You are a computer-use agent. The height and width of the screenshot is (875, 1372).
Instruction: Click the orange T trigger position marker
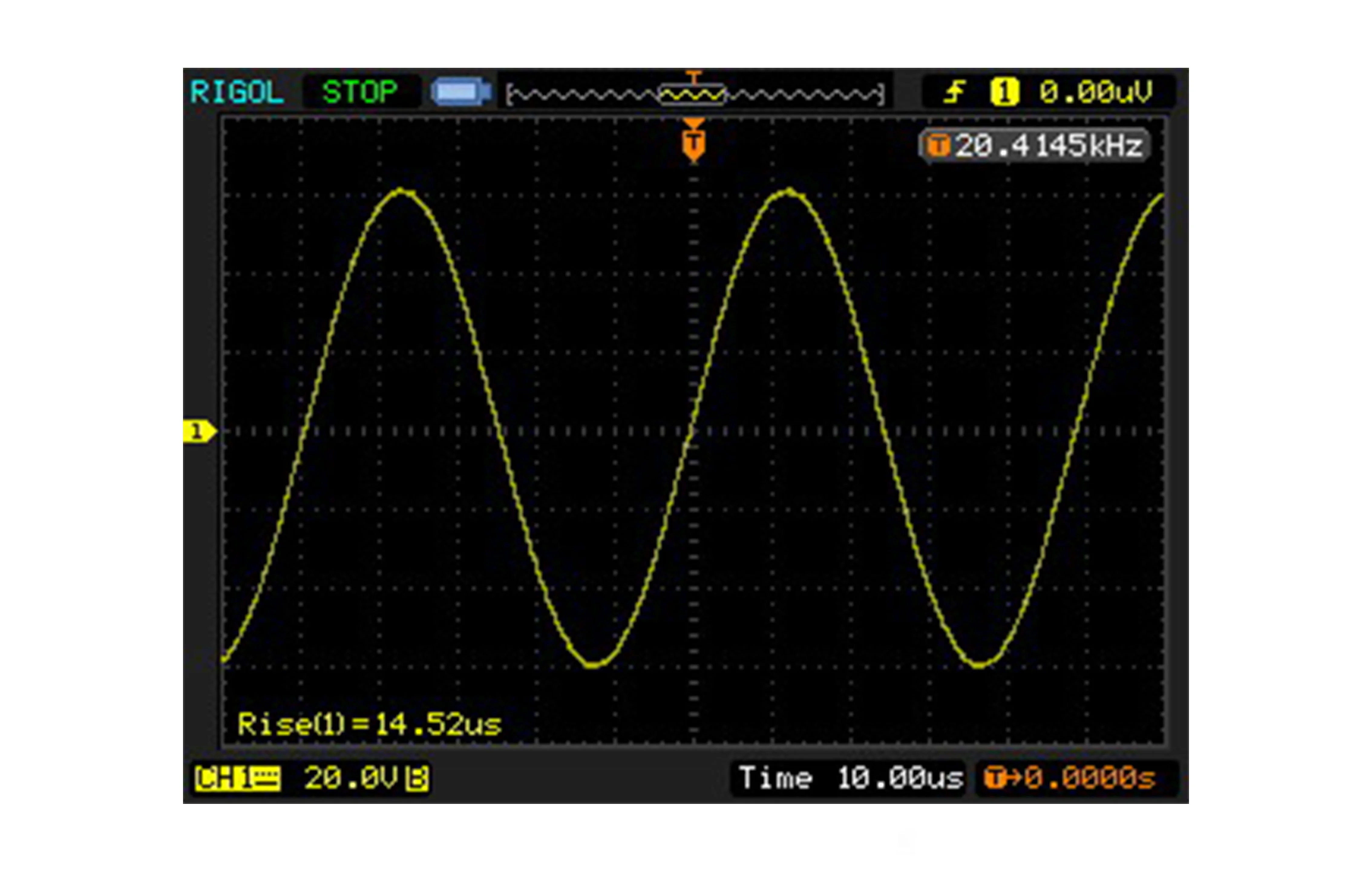[693, 141]
